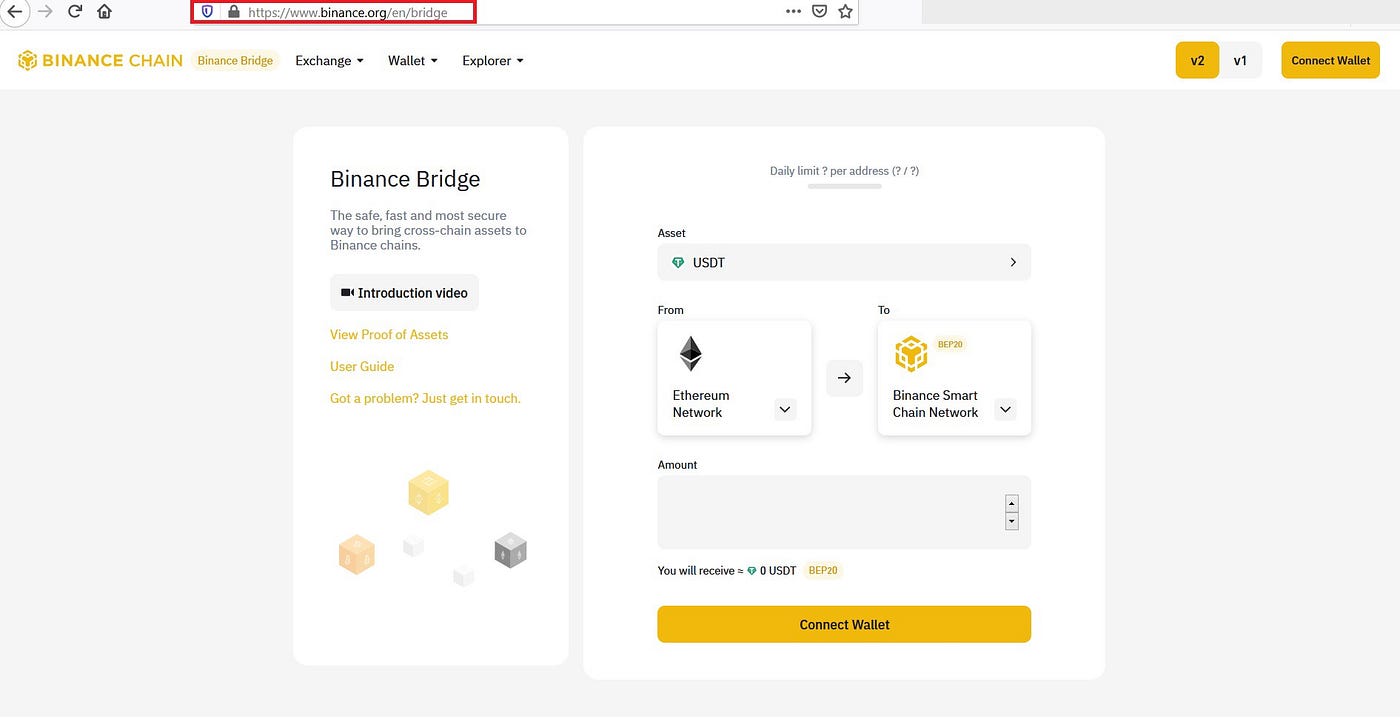This screenshot has width=1400, height=722.
Task: Click the Binance Smart Chain cube logo
Action: point(911,354)
